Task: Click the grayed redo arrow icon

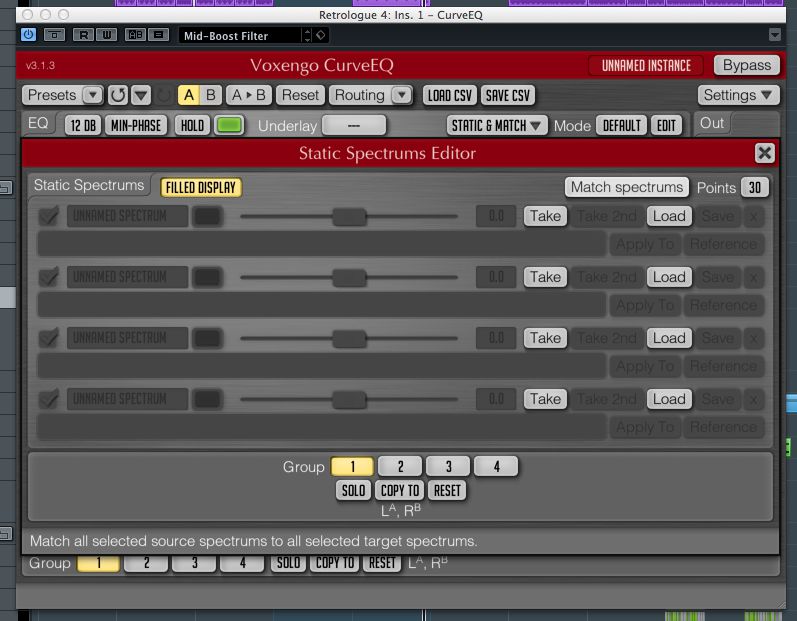Action: pyautogui.click(x=163, y=95)
